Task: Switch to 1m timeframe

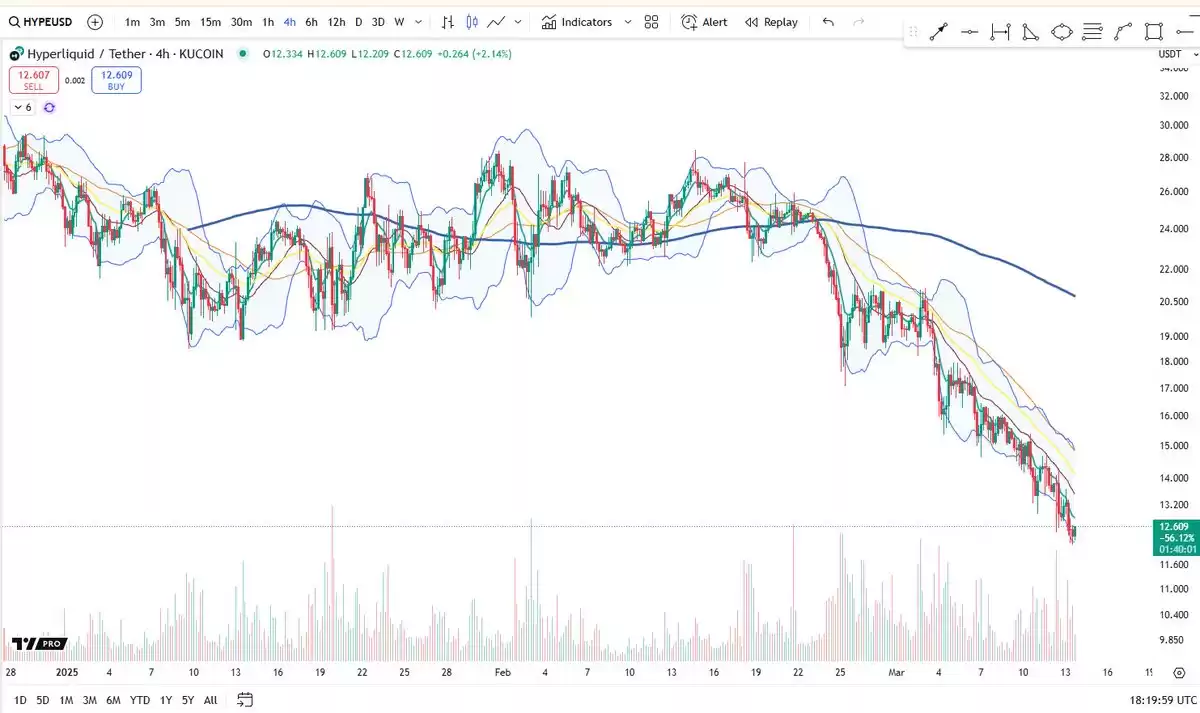Action: (x=132, y=21)
